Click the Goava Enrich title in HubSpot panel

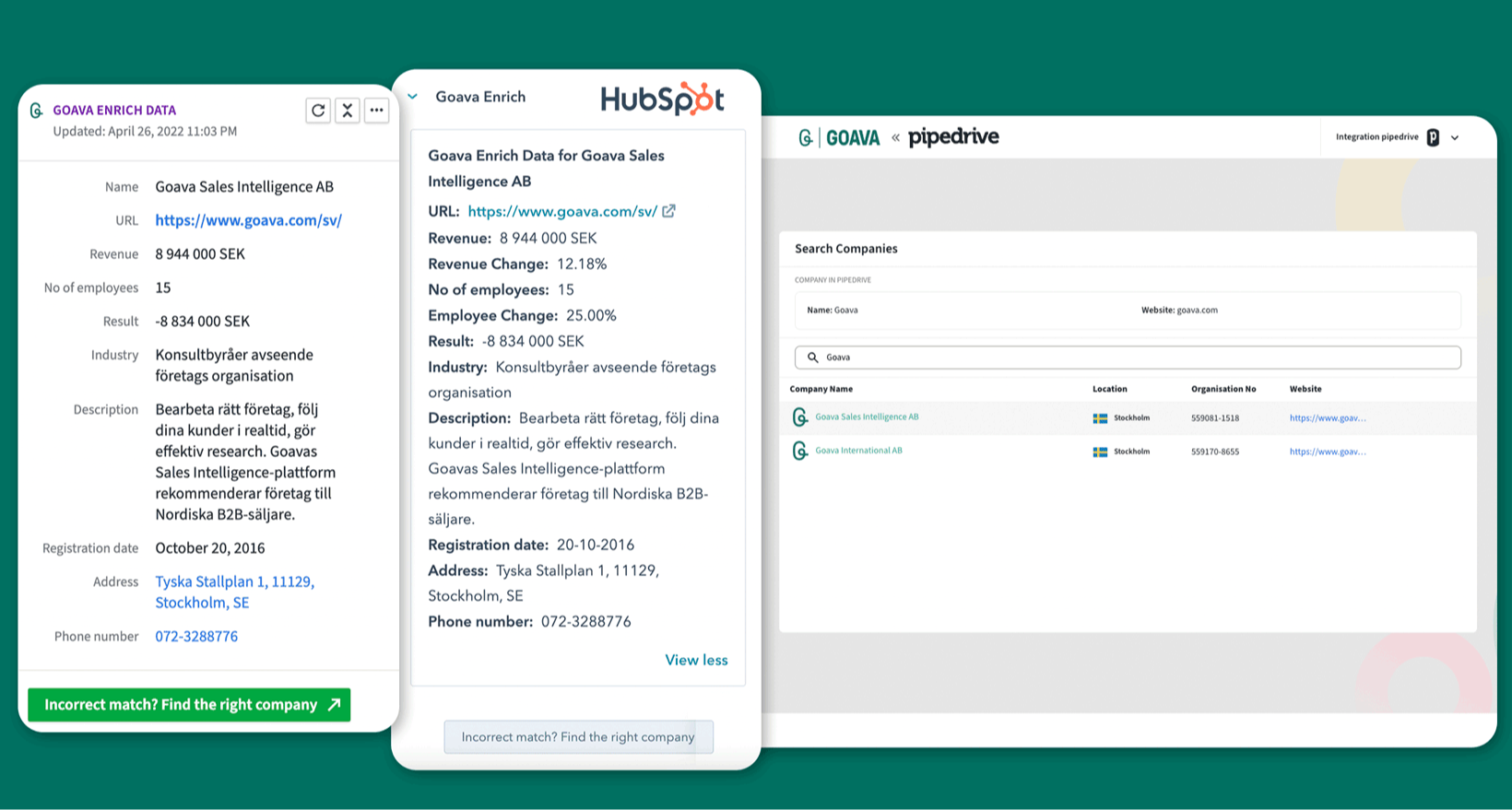480,97
